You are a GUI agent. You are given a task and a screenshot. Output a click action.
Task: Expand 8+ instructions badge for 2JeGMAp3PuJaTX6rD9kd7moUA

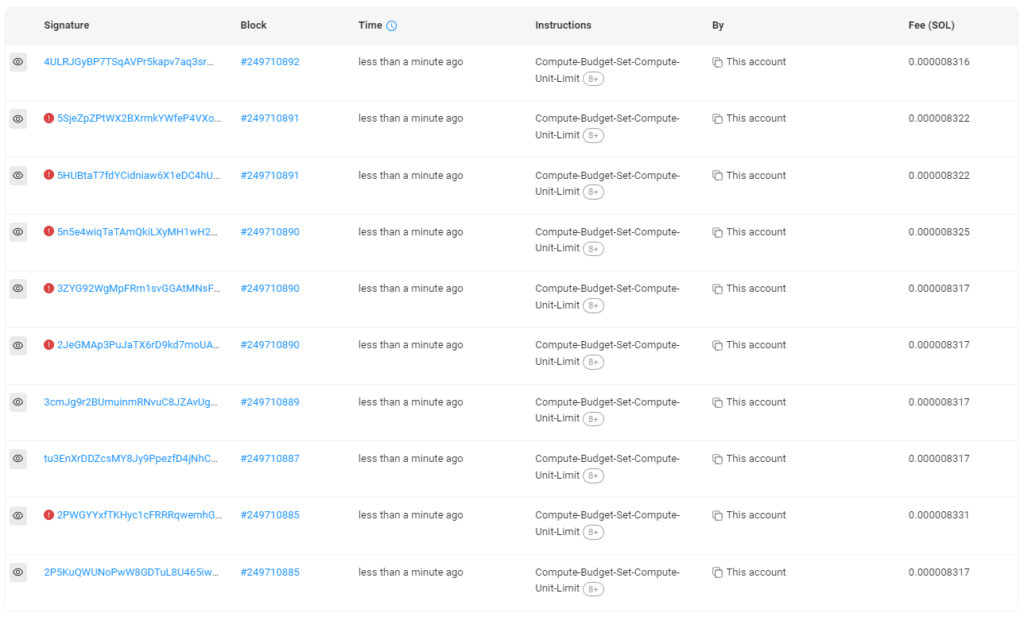[594, 362]
